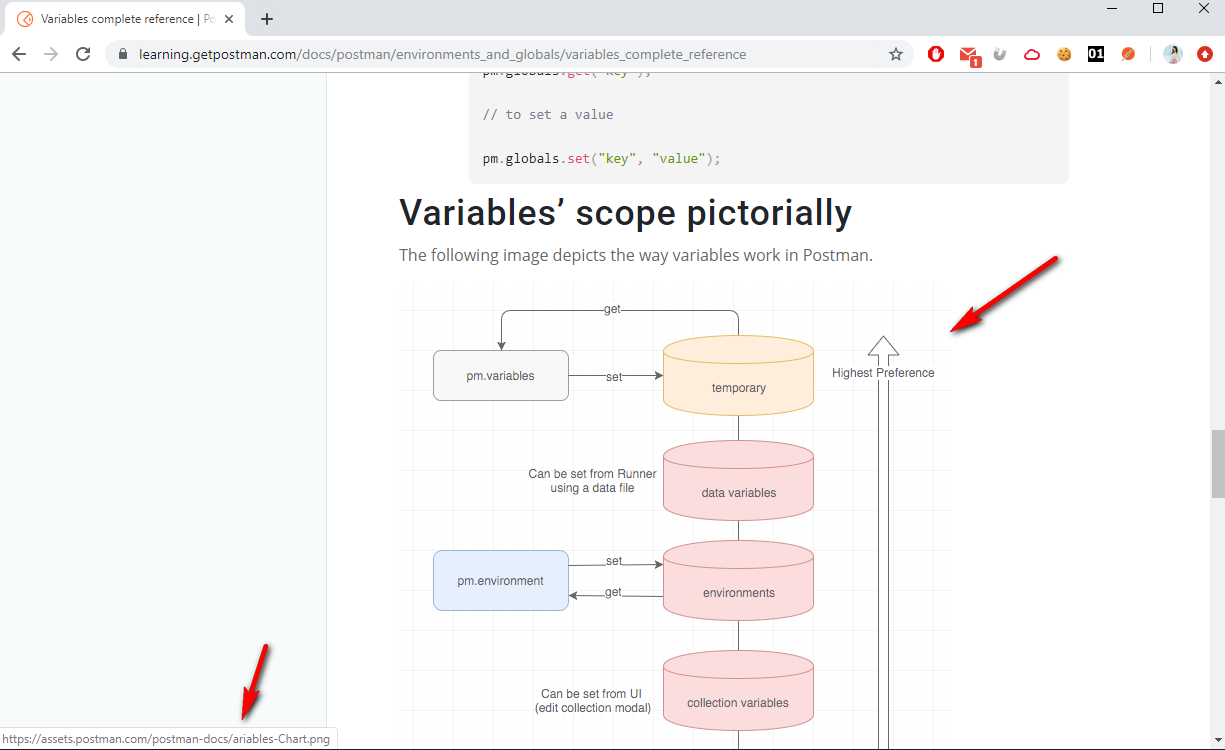1225x750 pixels.
Task: Open the cookie manager extension icon
Action: point(1064,54)
